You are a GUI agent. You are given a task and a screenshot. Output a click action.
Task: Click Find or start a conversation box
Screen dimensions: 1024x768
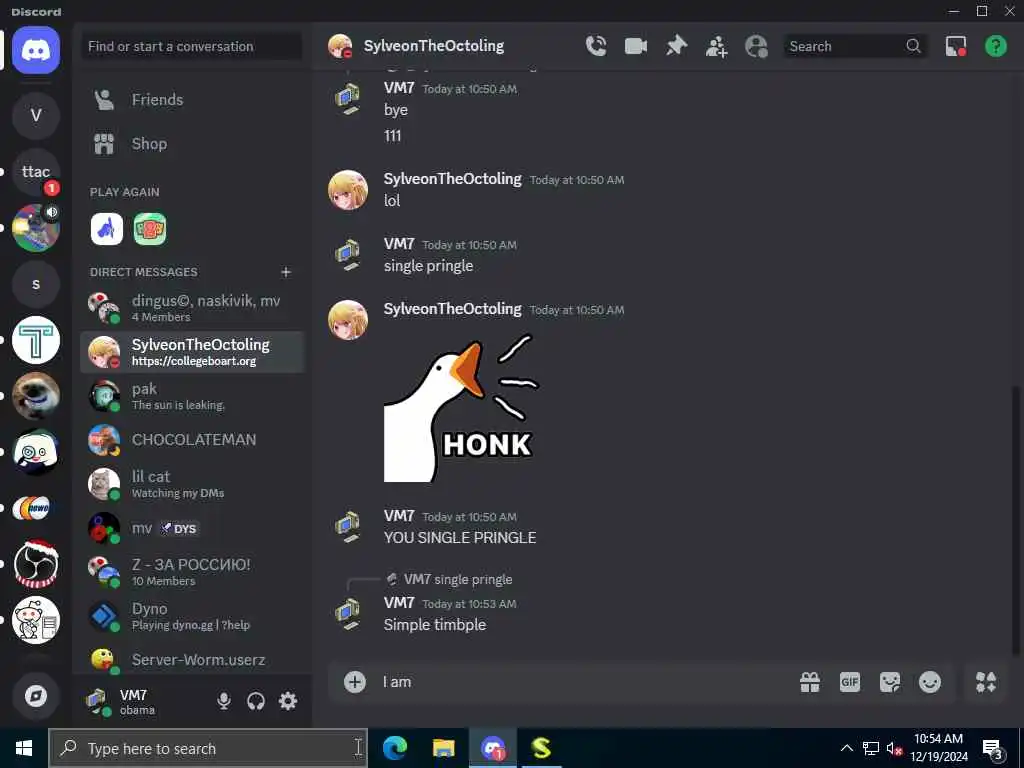click(x=191, y=46)
